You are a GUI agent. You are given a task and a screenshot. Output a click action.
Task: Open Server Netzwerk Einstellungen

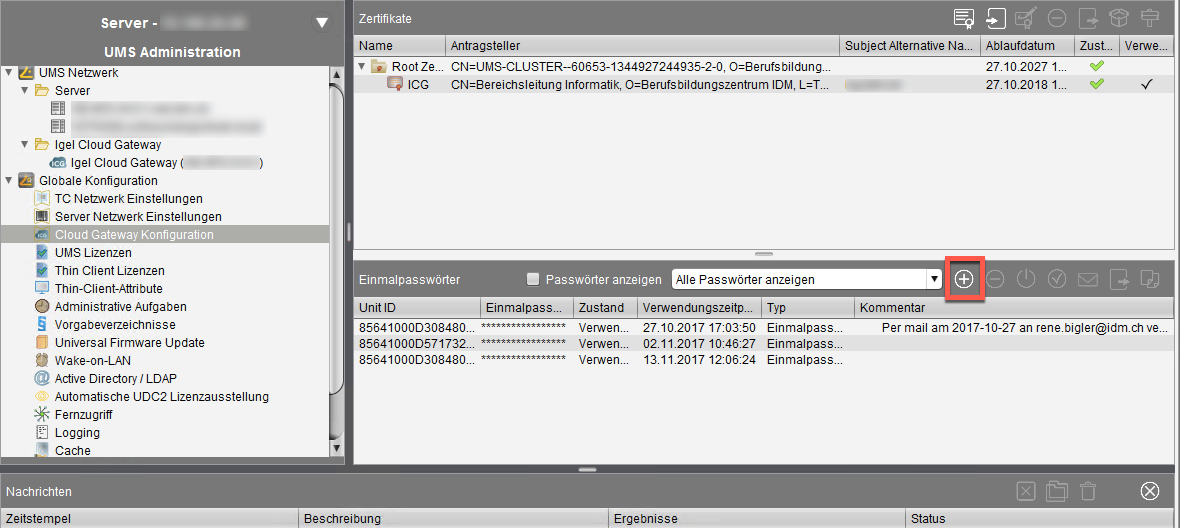[138, 217]
